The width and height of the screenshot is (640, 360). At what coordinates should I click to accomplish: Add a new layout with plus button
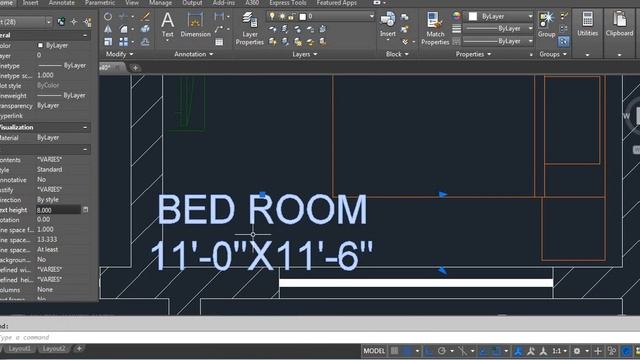pos(79,349)
